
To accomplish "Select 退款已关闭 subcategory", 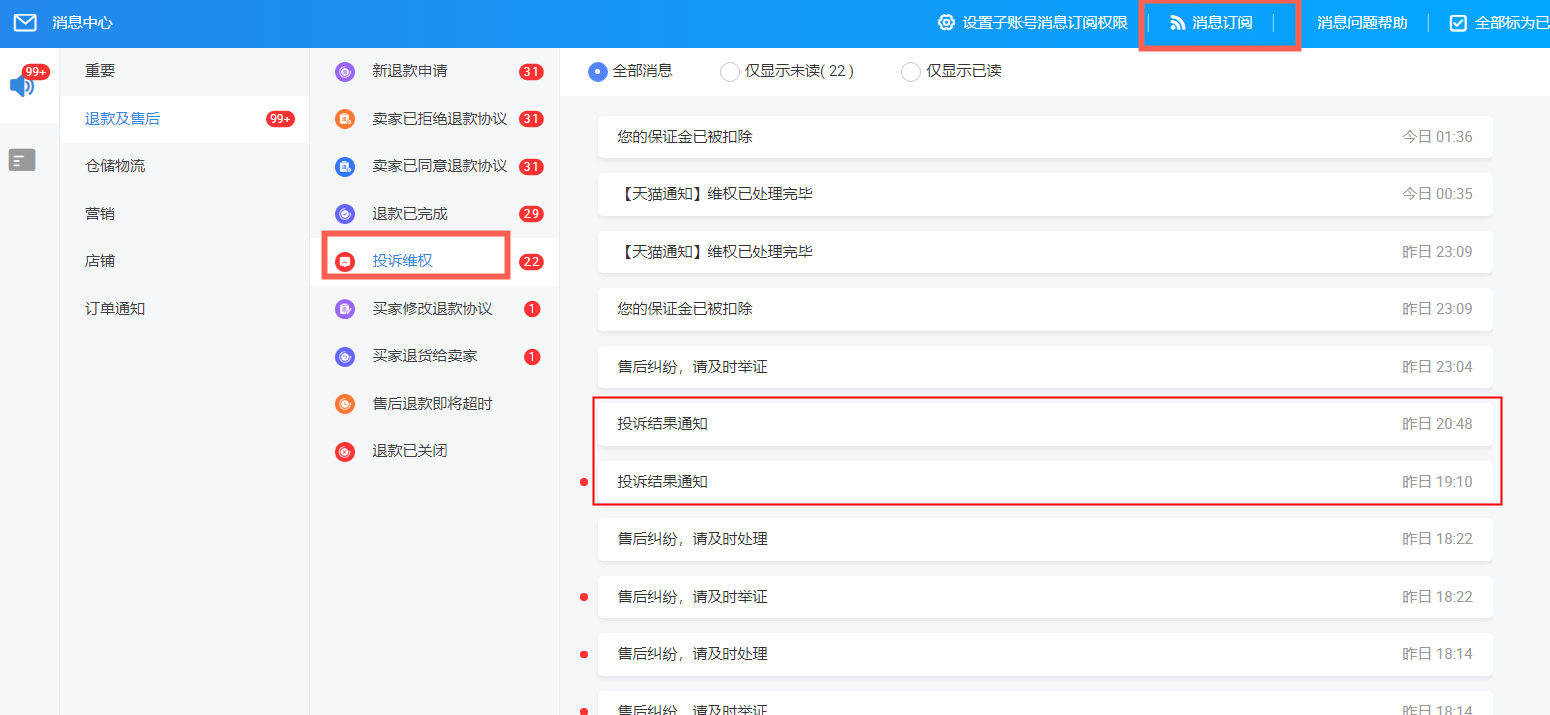I will (x=434, y=451).
